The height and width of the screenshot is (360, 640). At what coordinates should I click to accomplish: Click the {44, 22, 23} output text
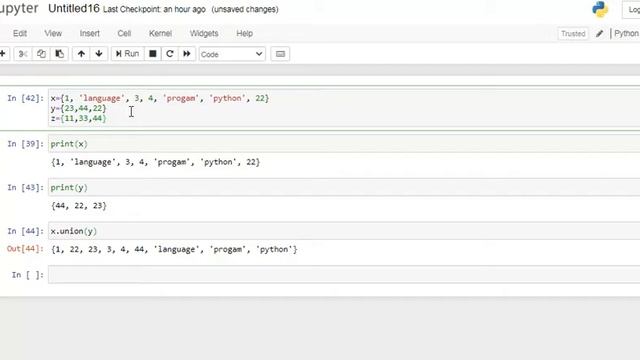[x=79, y=206]
